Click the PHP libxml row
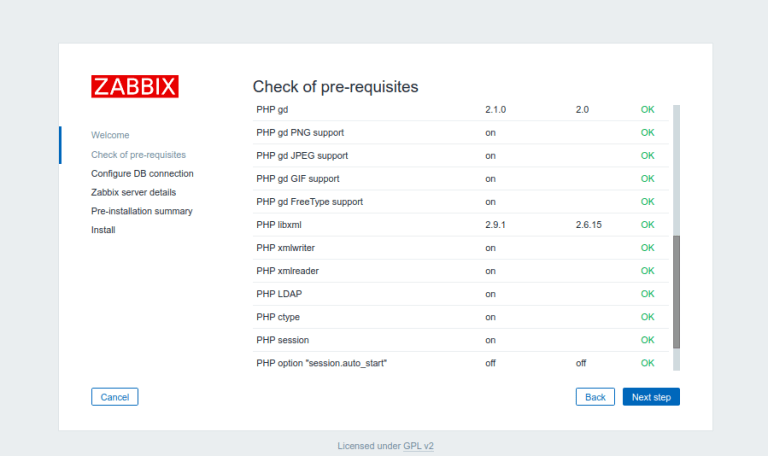 (460, 225)
